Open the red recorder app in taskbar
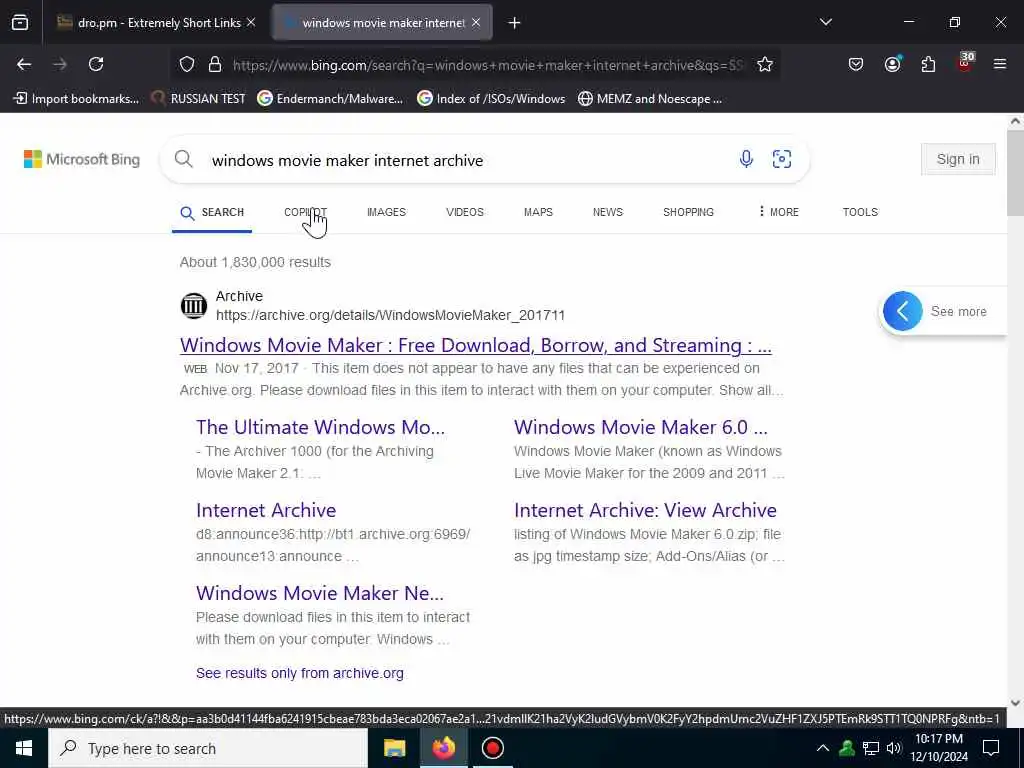This screenshot has height=768, width=1024. click(492, 748)
